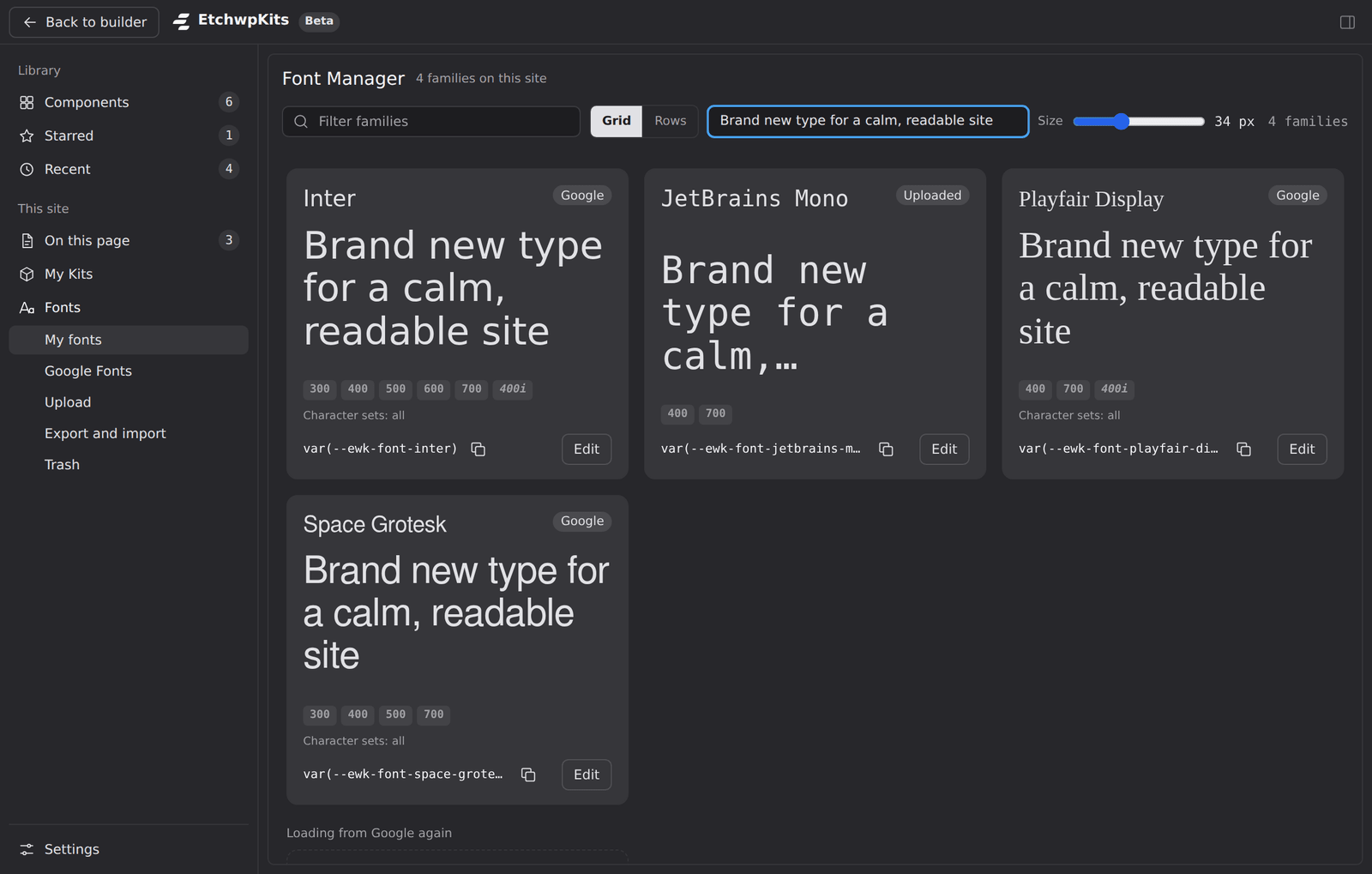Image resolution: width=1372 pixels, height=874 pixels.
Task: Switch to Rows view
Action: coord(670,121)
